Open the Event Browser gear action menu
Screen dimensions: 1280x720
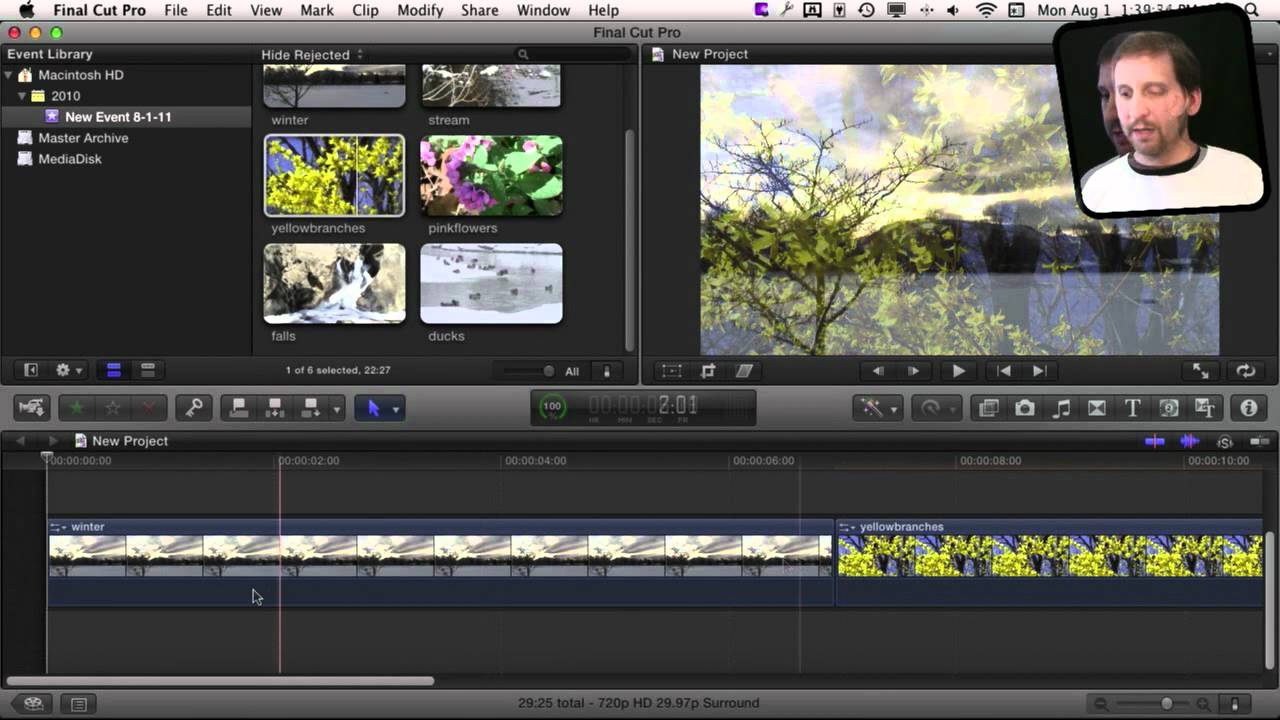pos(69,370)
